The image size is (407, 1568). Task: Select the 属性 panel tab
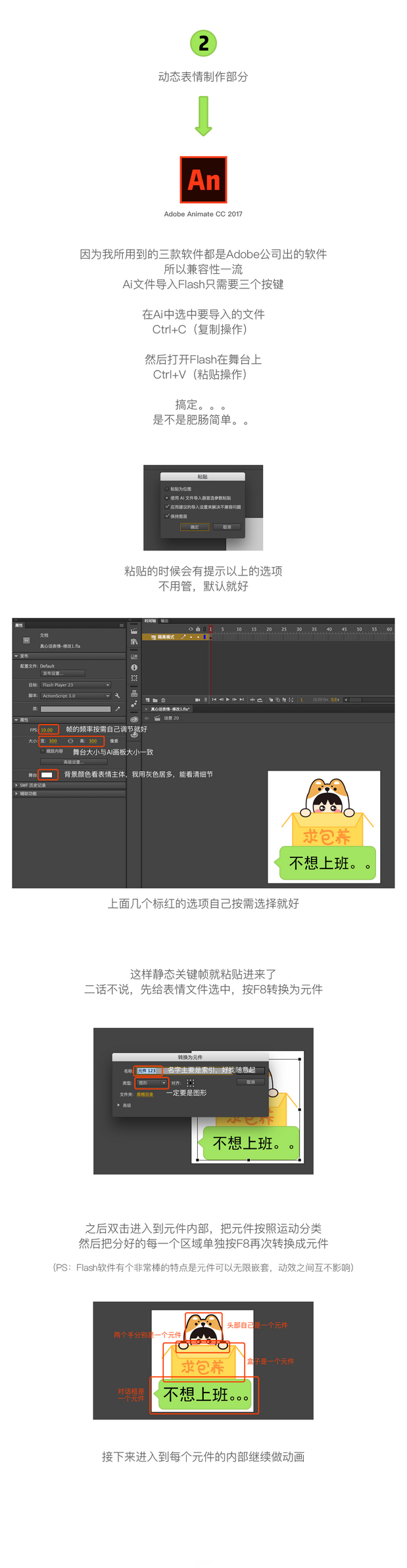19,625
